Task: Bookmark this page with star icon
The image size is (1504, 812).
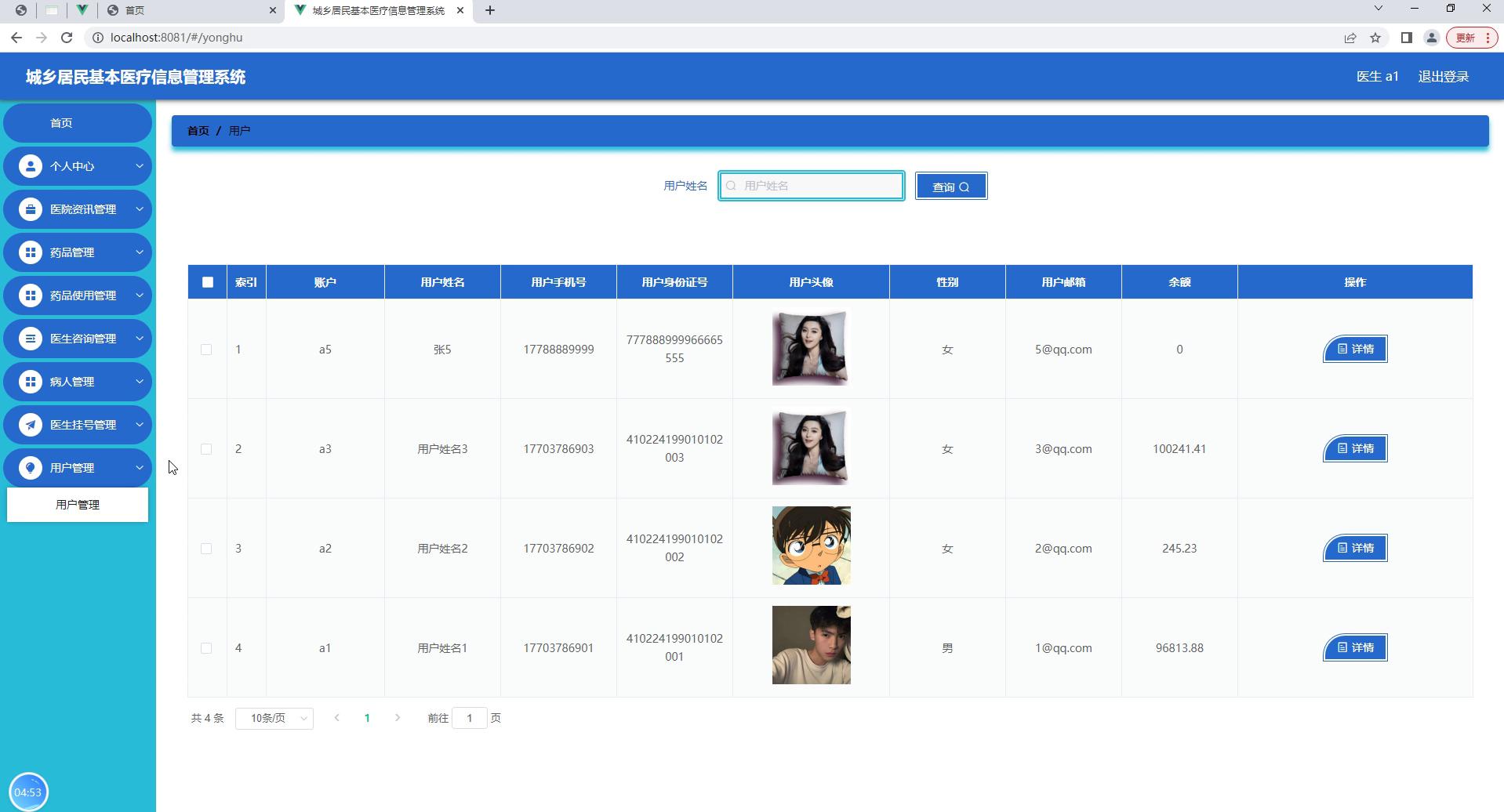Action: tap(1375, 38)
